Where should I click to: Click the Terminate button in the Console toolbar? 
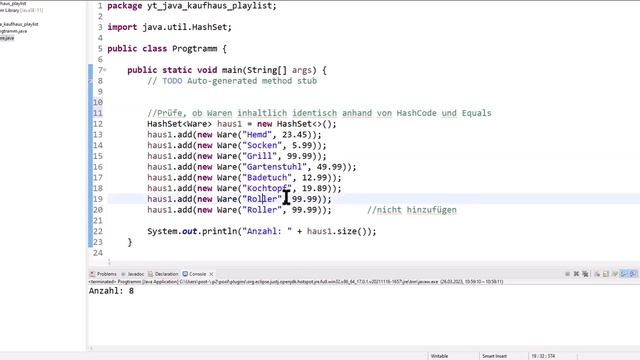567,274
